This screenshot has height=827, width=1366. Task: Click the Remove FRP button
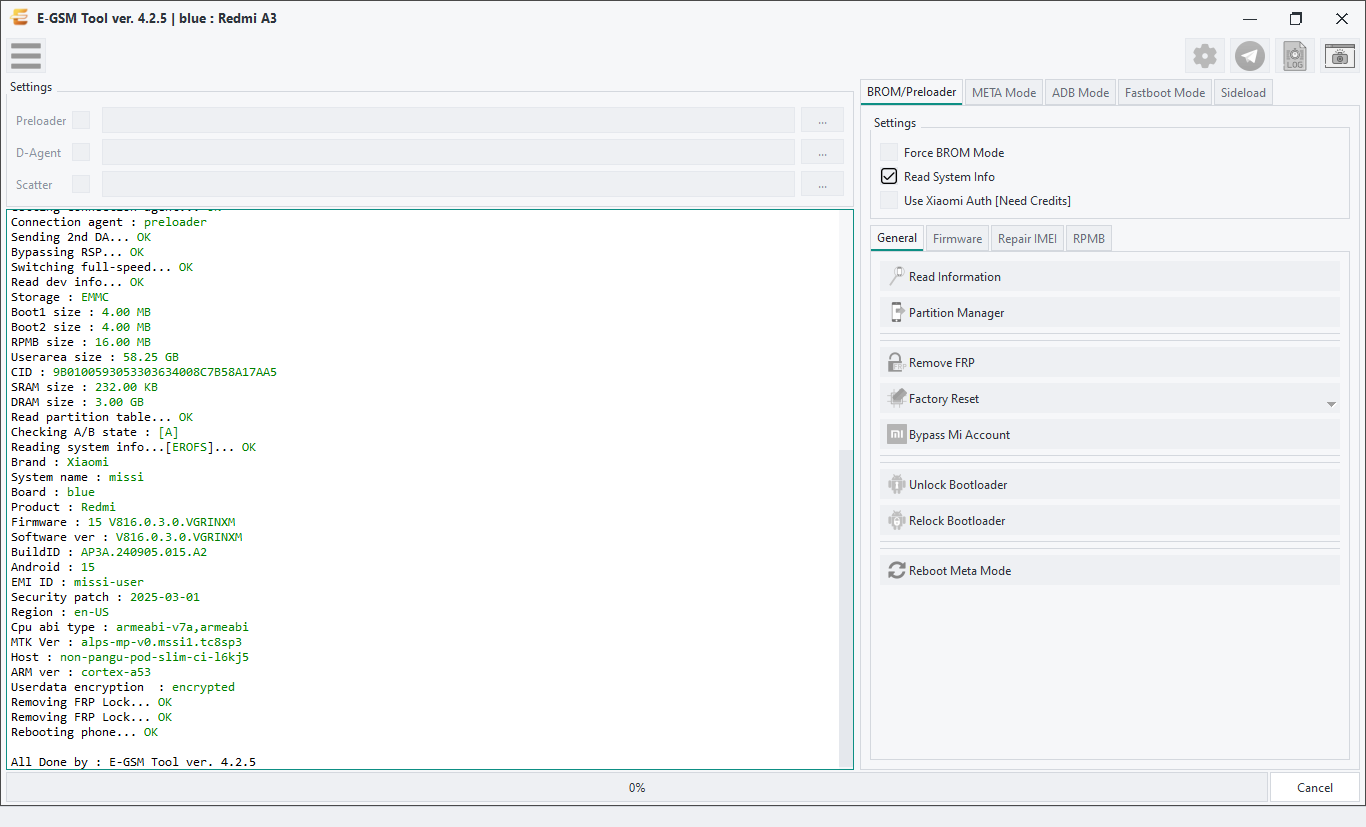(1109, 363)
